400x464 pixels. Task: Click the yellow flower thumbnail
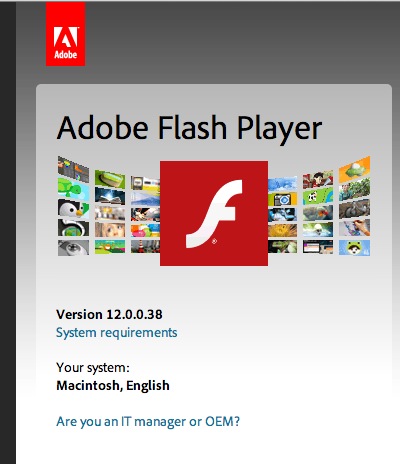282,230
